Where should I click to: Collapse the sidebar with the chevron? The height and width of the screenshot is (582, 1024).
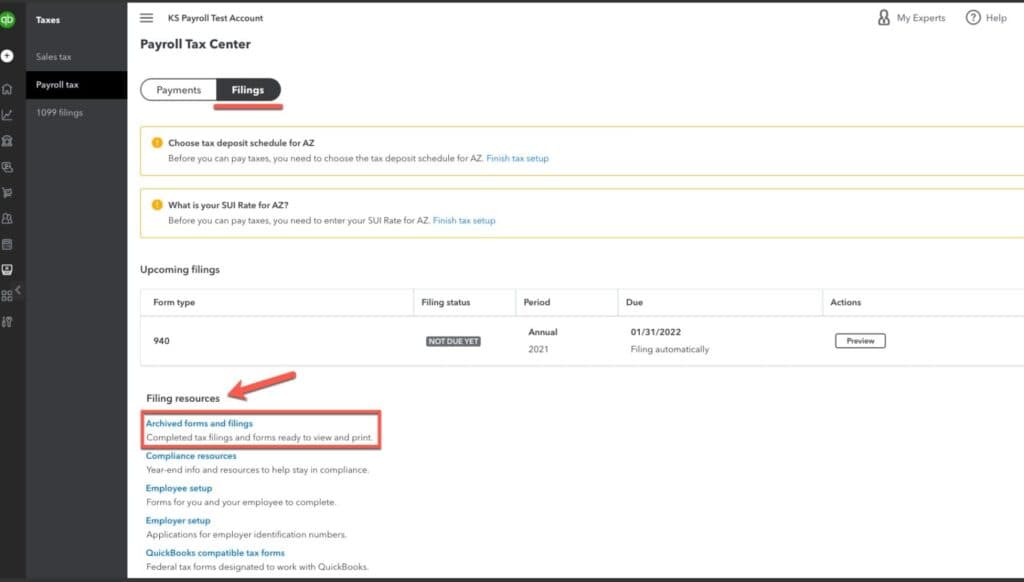18,289
